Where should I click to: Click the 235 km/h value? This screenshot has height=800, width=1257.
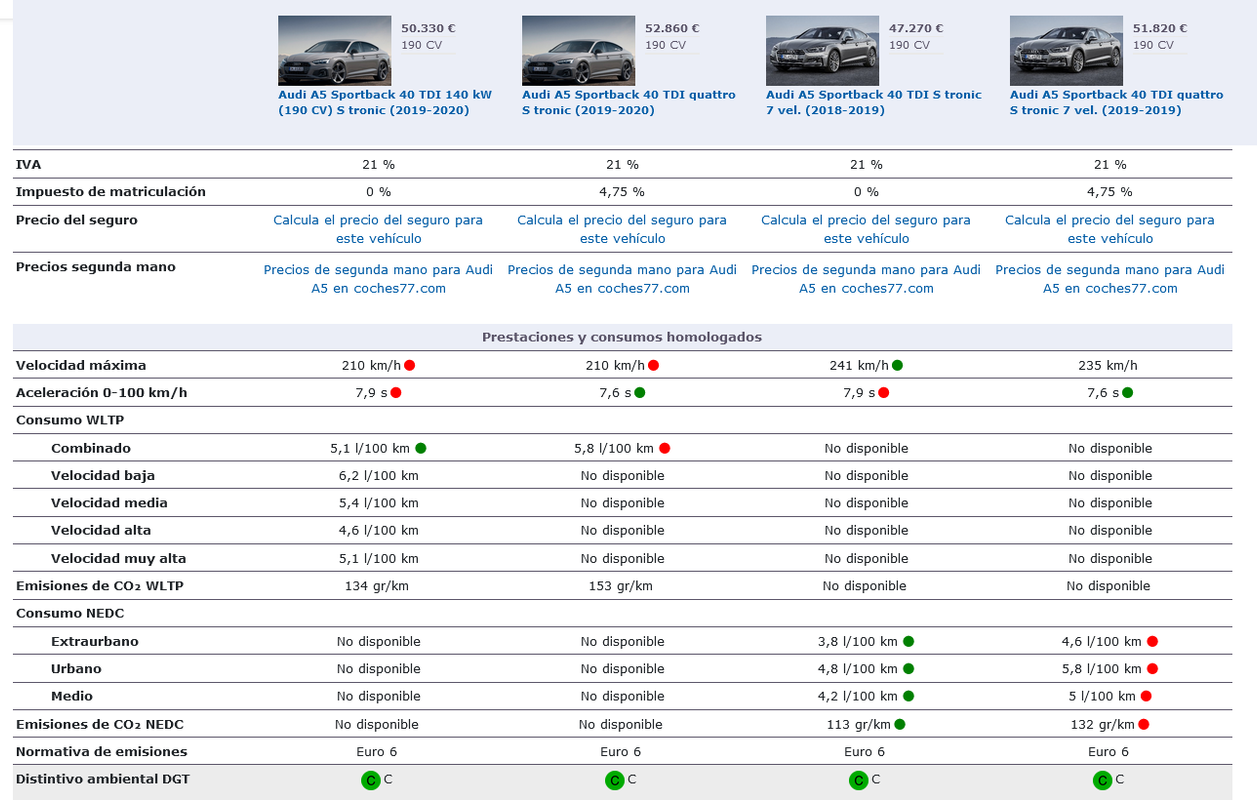1110,366
